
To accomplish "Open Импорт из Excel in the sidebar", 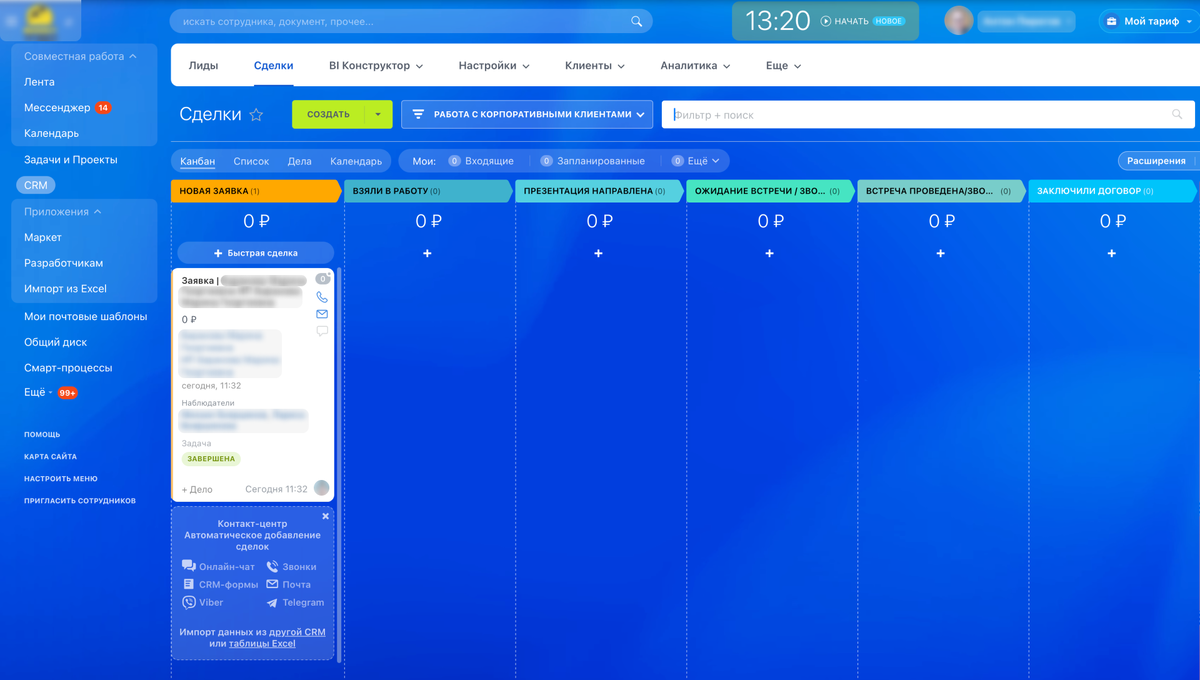I will (65, 289).
